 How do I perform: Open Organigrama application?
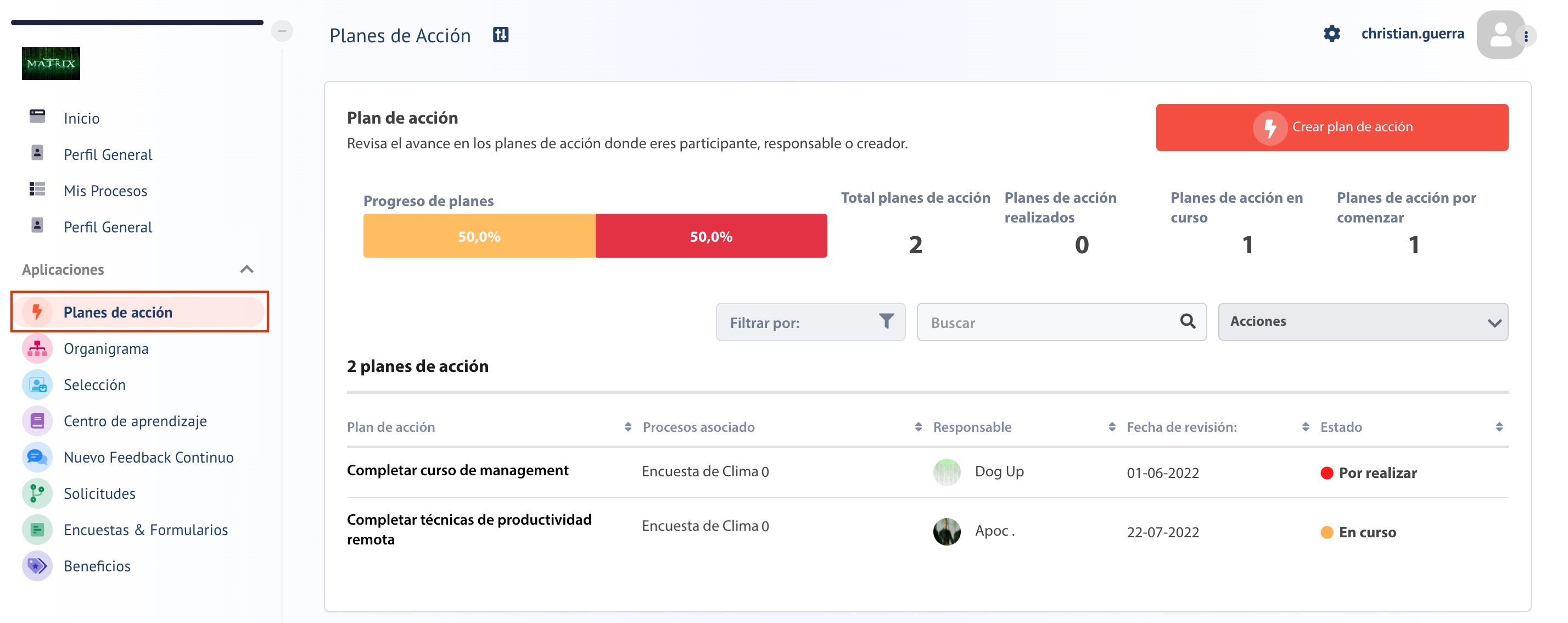click(x=106, y=348)
